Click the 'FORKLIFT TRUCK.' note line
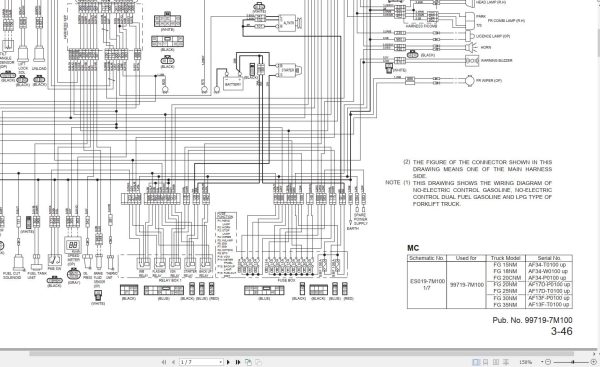 click(x=437, y=204)
